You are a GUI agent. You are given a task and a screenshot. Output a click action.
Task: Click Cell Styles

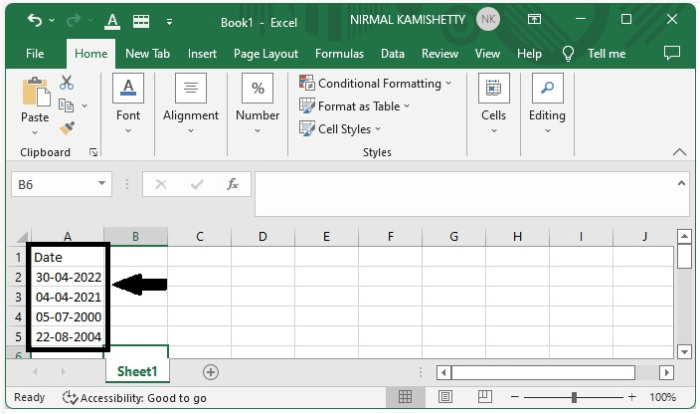click(x=340, y=129)
